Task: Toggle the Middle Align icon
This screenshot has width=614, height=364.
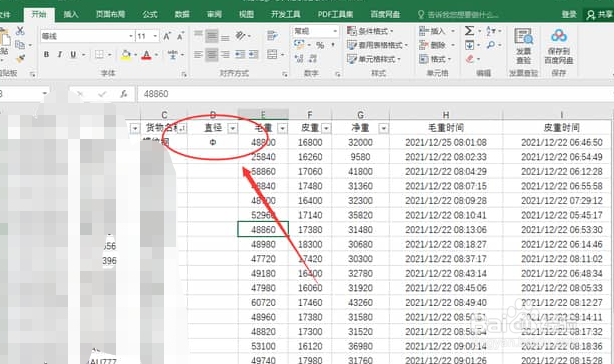Action: click(212, 36)
